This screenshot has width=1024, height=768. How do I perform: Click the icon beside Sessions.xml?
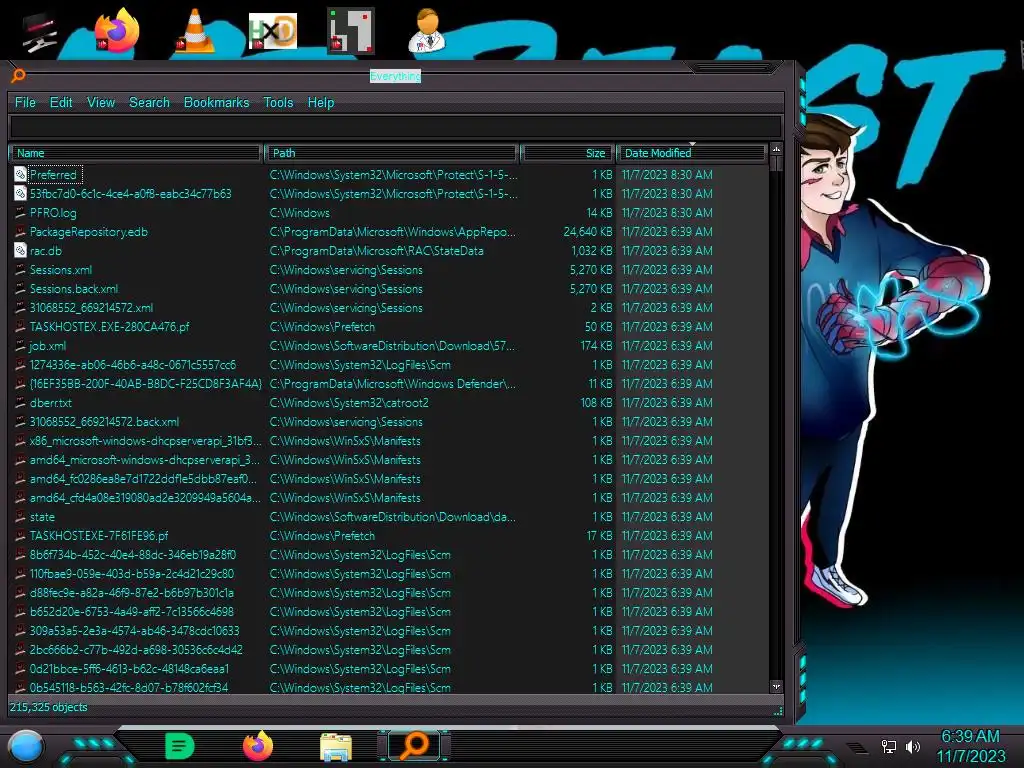pos(20,270)
